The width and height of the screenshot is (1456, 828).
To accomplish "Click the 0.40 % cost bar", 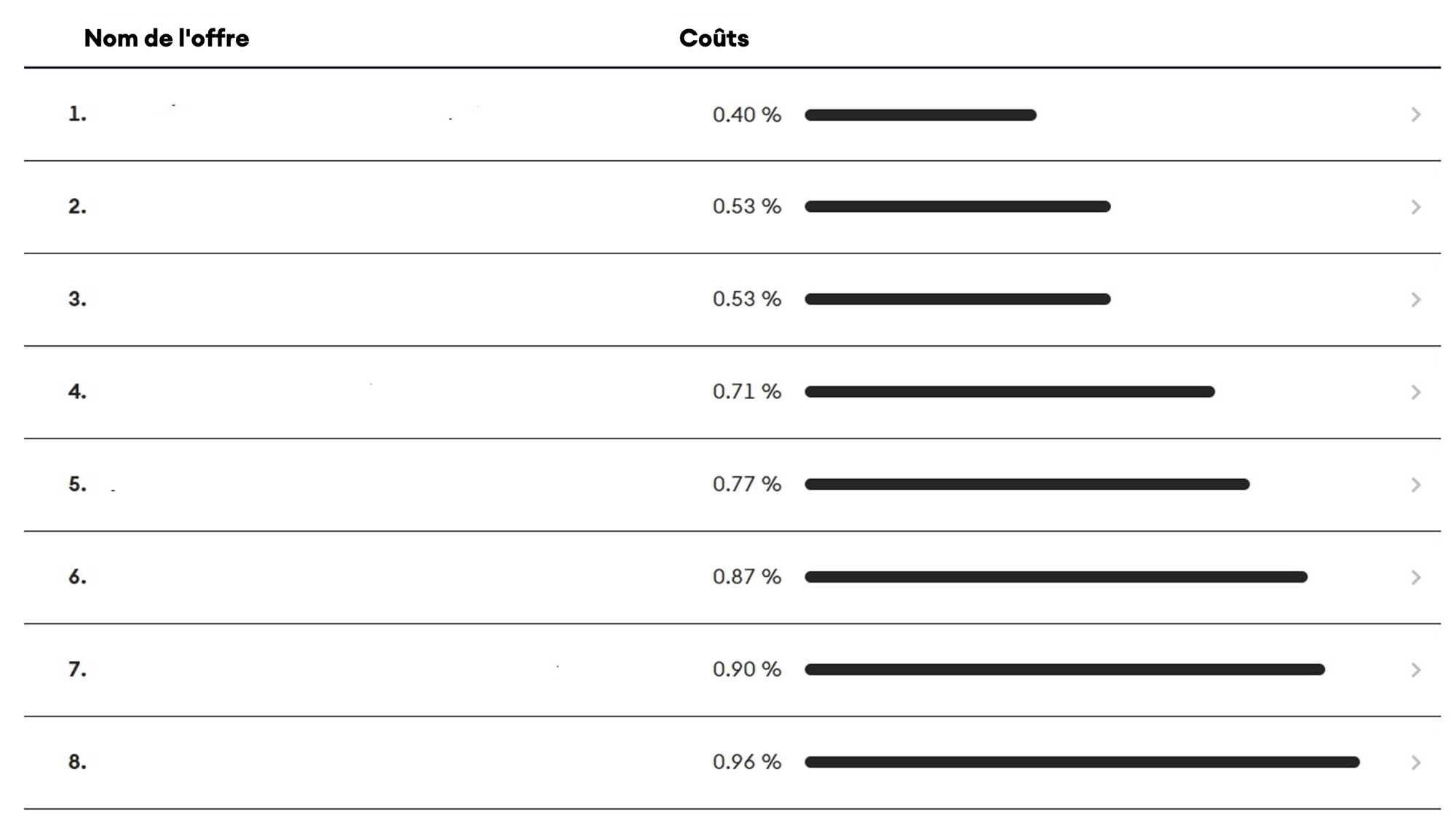I will (x=920, y=115).
